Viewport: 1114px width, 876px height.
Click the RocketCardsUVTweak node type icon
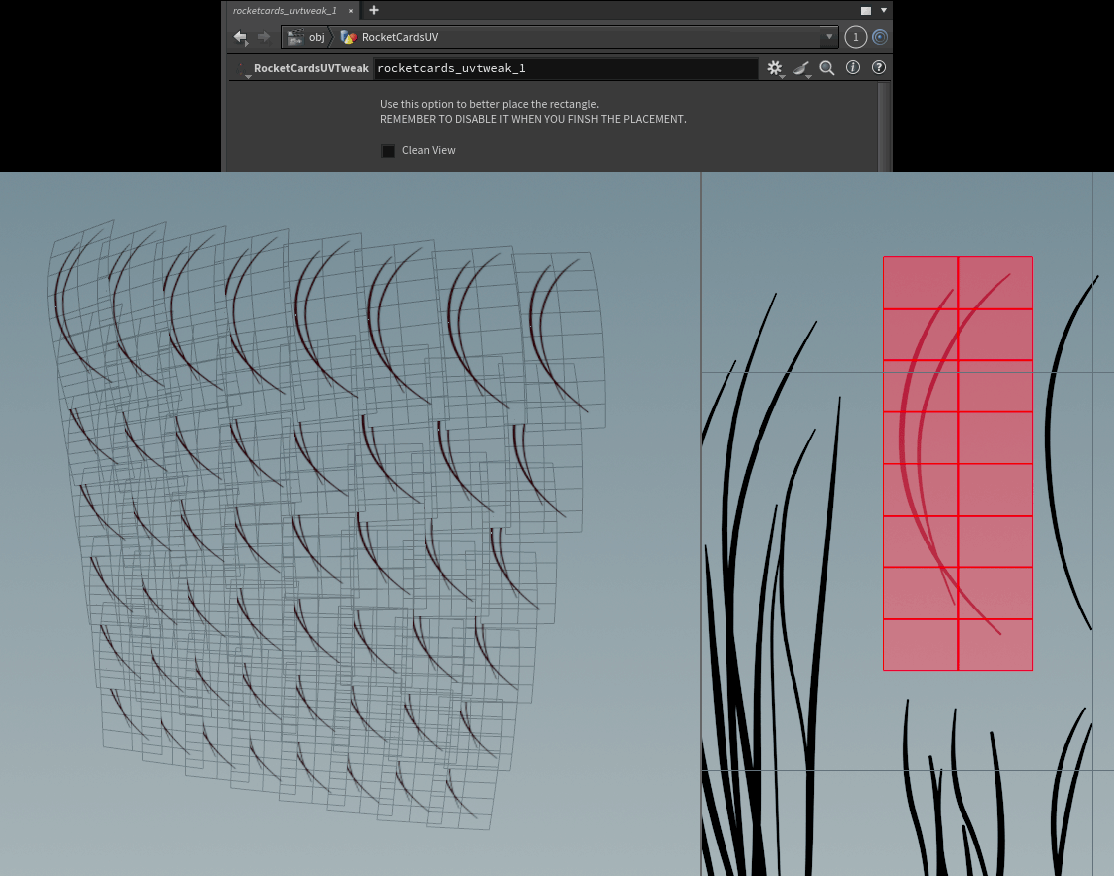pos(242,69)
